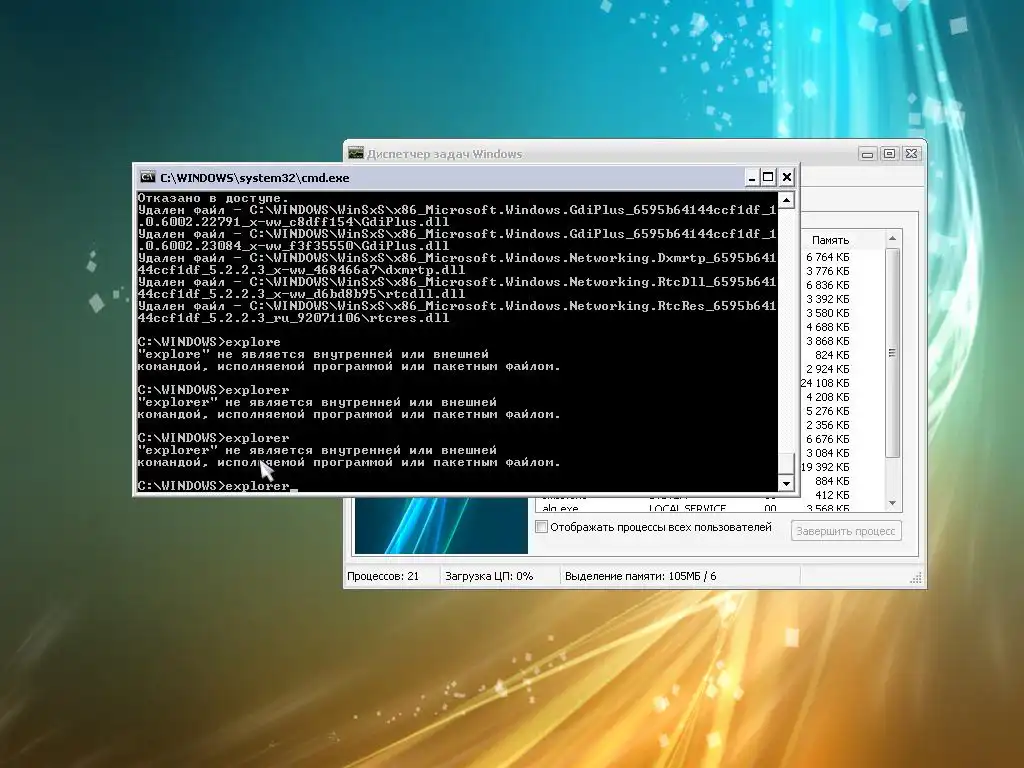Click the Загрузка ЦП: 0% status entry
The height and width of the screenshot is (768, 1024).
(489, 576)
